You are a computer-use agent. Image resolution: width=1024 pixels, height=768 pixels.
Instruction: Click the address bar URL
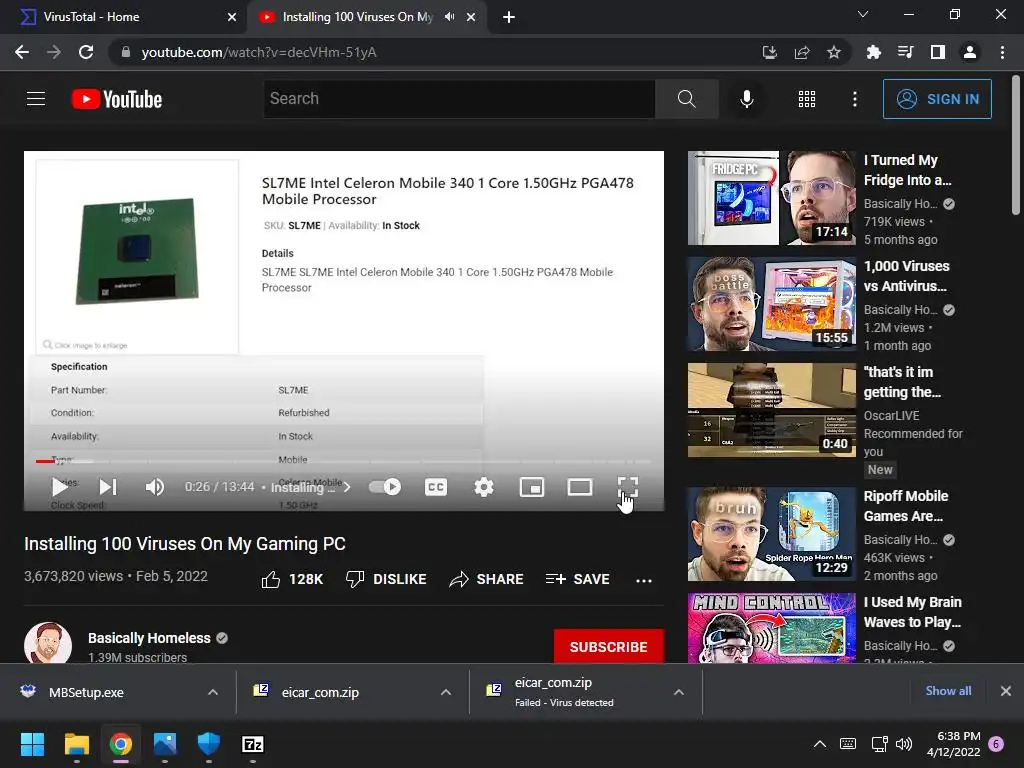coord(259,52)
